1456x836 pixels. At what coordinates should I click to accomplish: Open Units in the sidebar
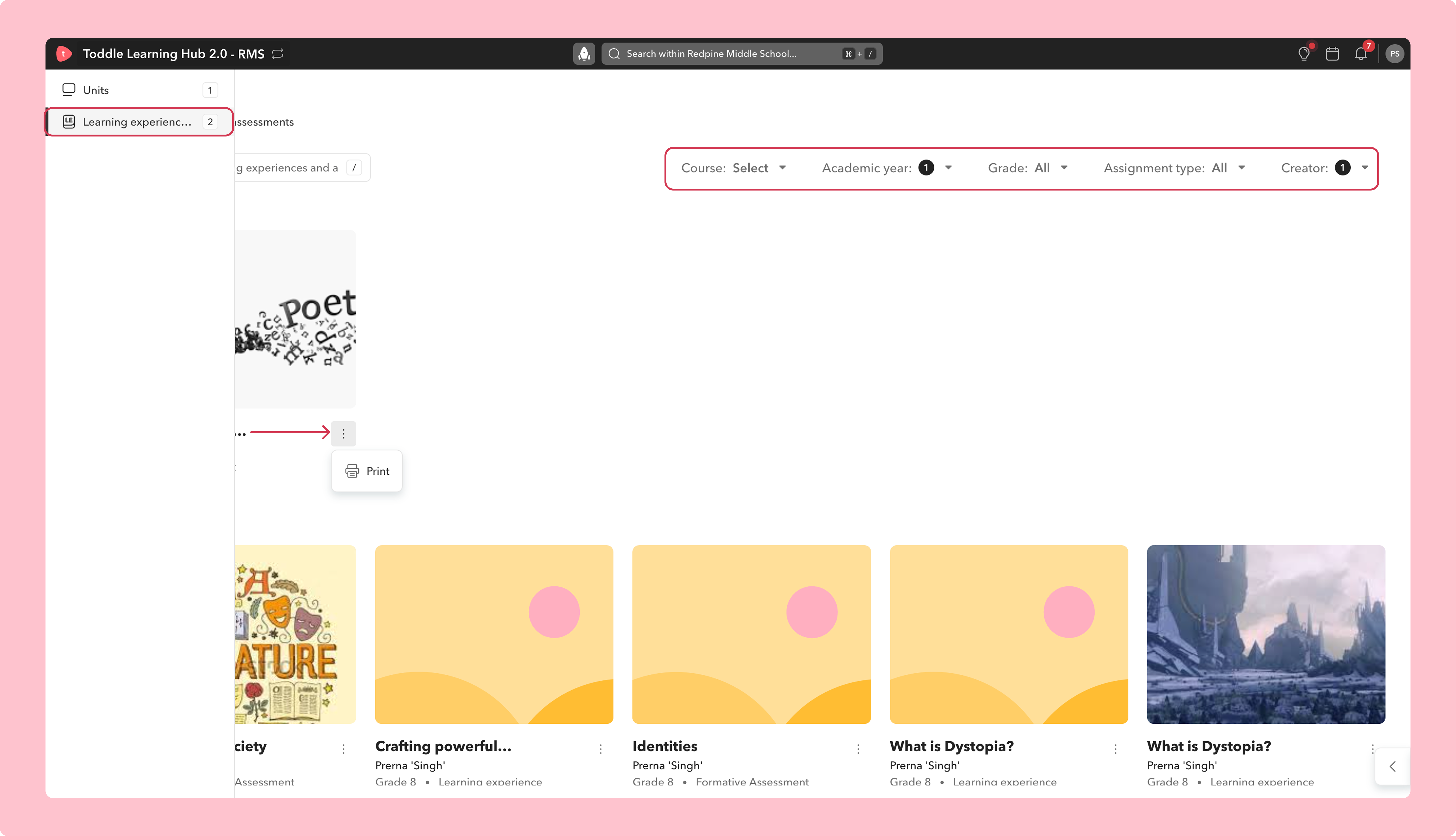(x=140, y=90)
